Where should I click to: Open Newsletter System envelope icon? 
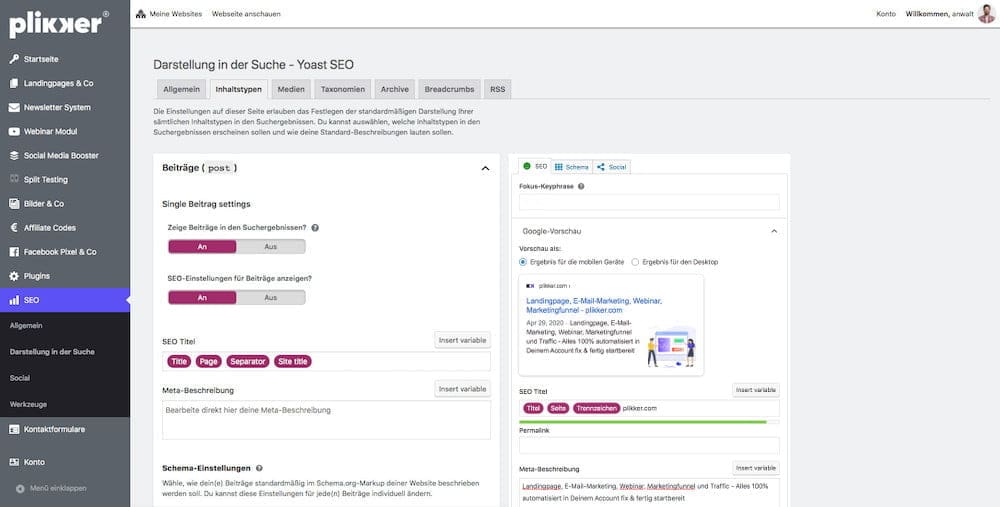click(x=14, y=107)
